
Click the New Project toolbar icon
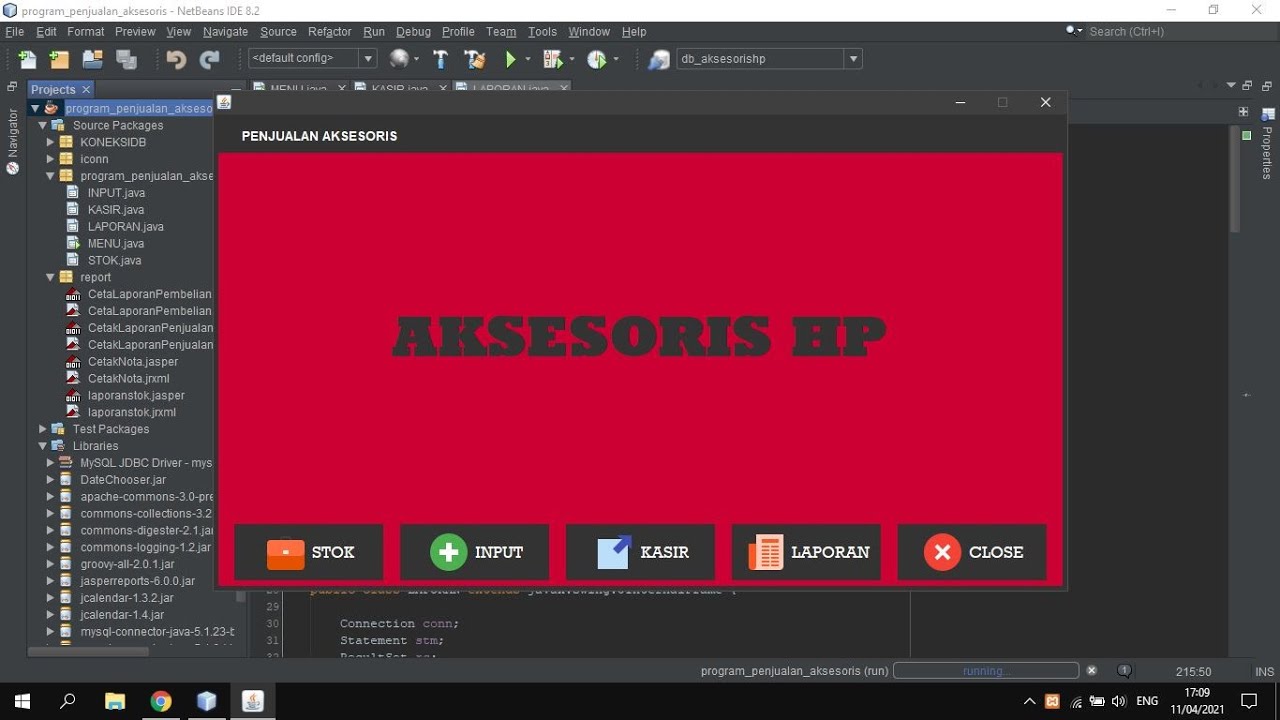coord(59,59)
